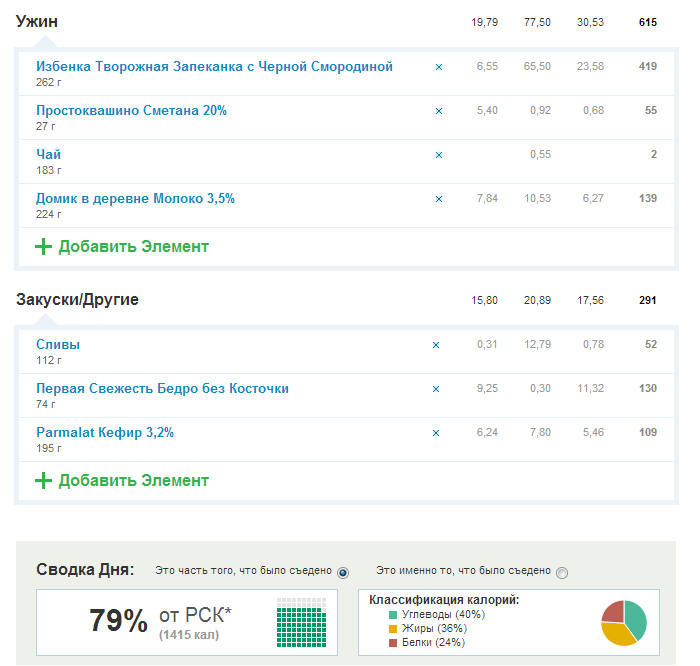Click (1415 кал) text in summary
Image resolution: width=700 pixels, height=666 pixels.
pyautogui.click(x=189, y=635)
